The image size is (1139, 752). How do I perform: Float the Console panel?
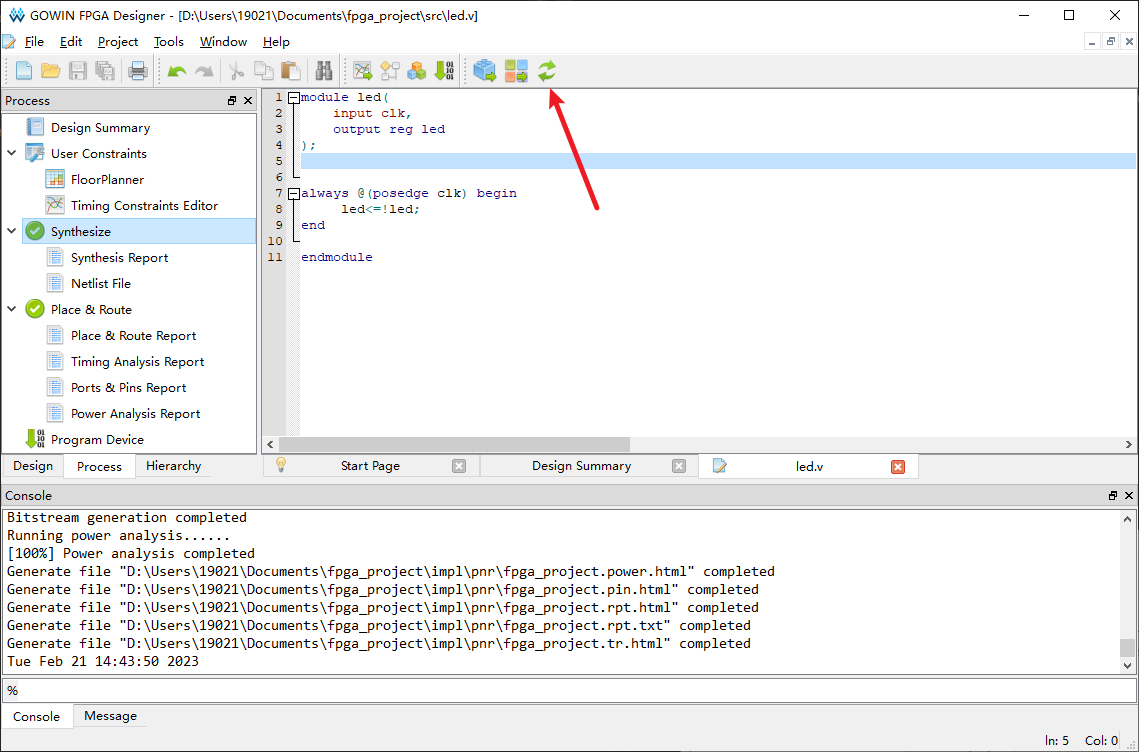click(x=1113, y=496)
